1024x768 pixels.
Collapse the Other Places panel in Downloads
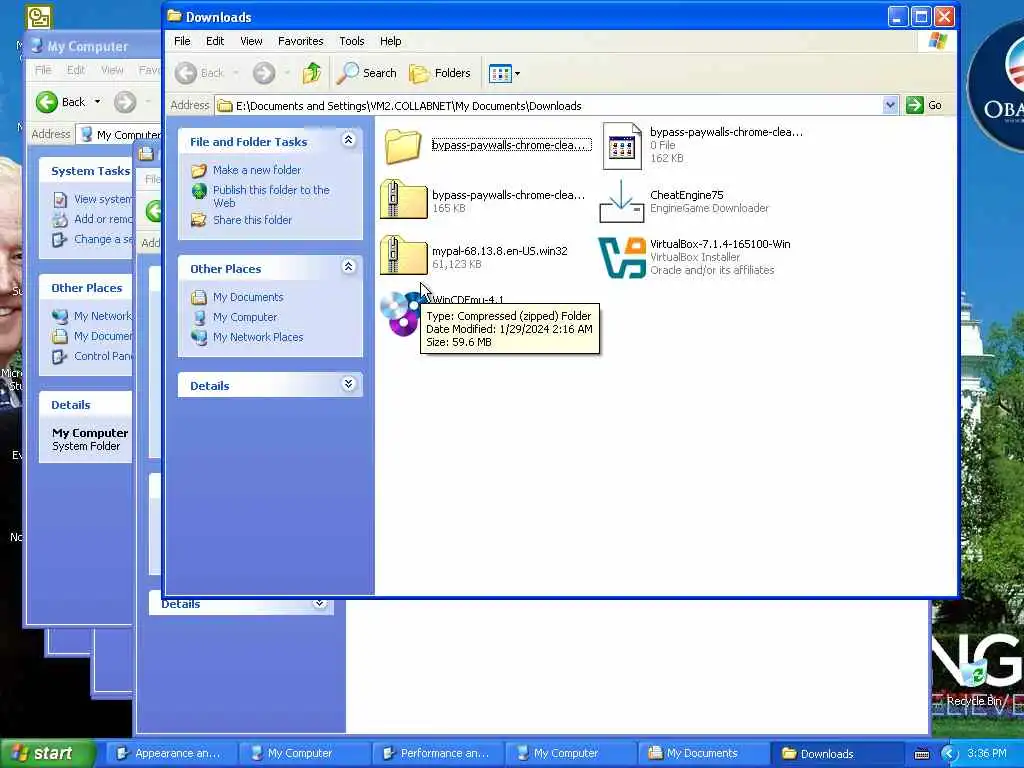[x=348, y=267]
